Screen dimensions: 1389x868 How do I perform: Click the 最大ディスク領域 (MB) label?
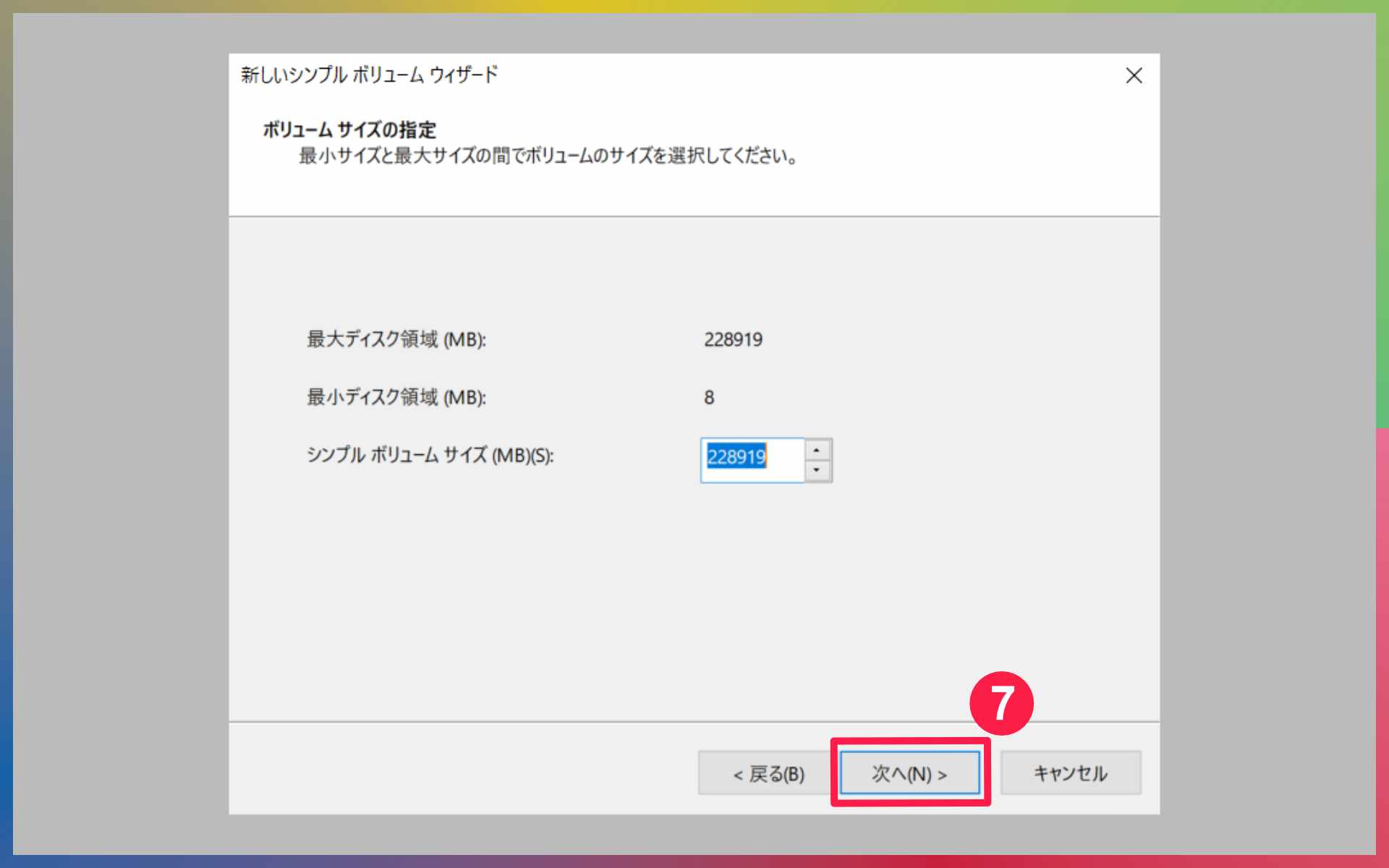(396, 339)
